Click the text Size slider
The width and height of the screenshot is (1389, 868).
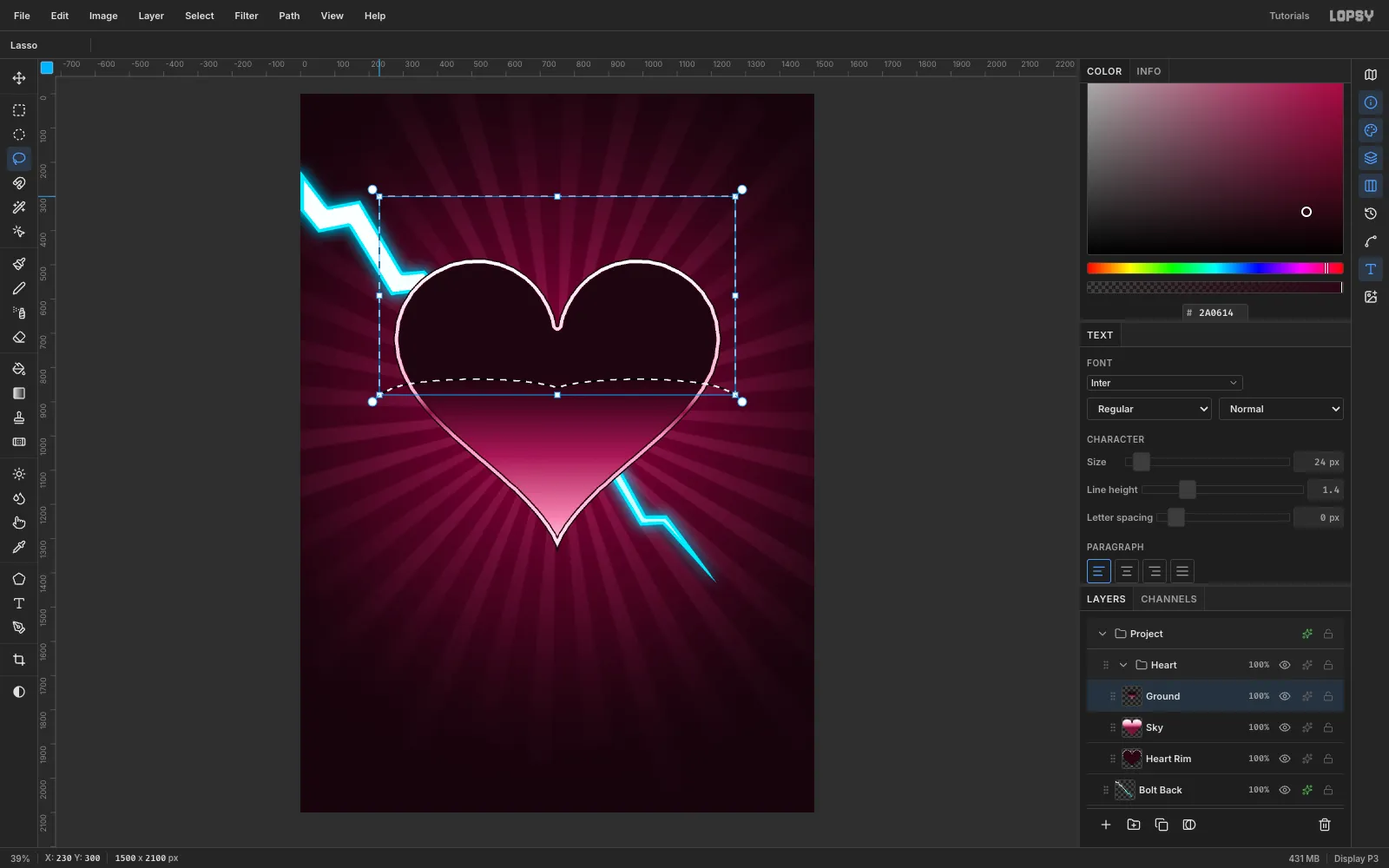click(1208, 462)
